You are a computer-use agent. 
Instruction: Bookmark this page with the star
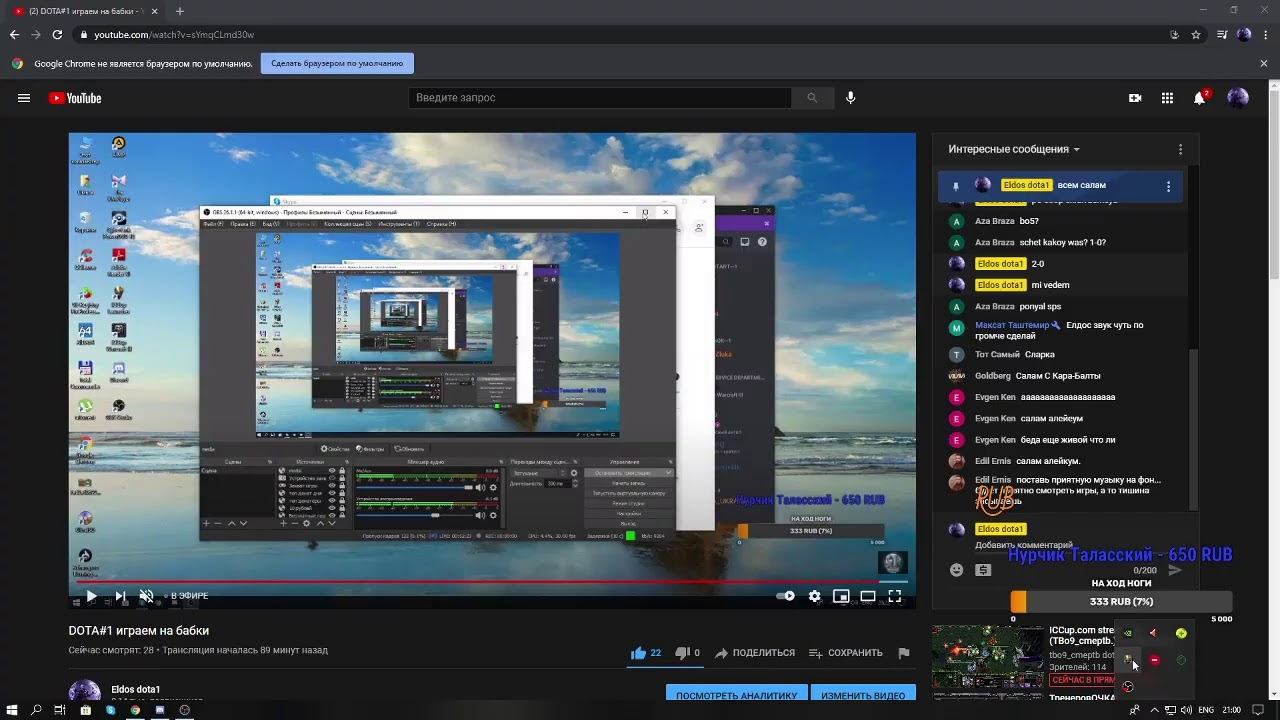click(x=1196, y=35)
